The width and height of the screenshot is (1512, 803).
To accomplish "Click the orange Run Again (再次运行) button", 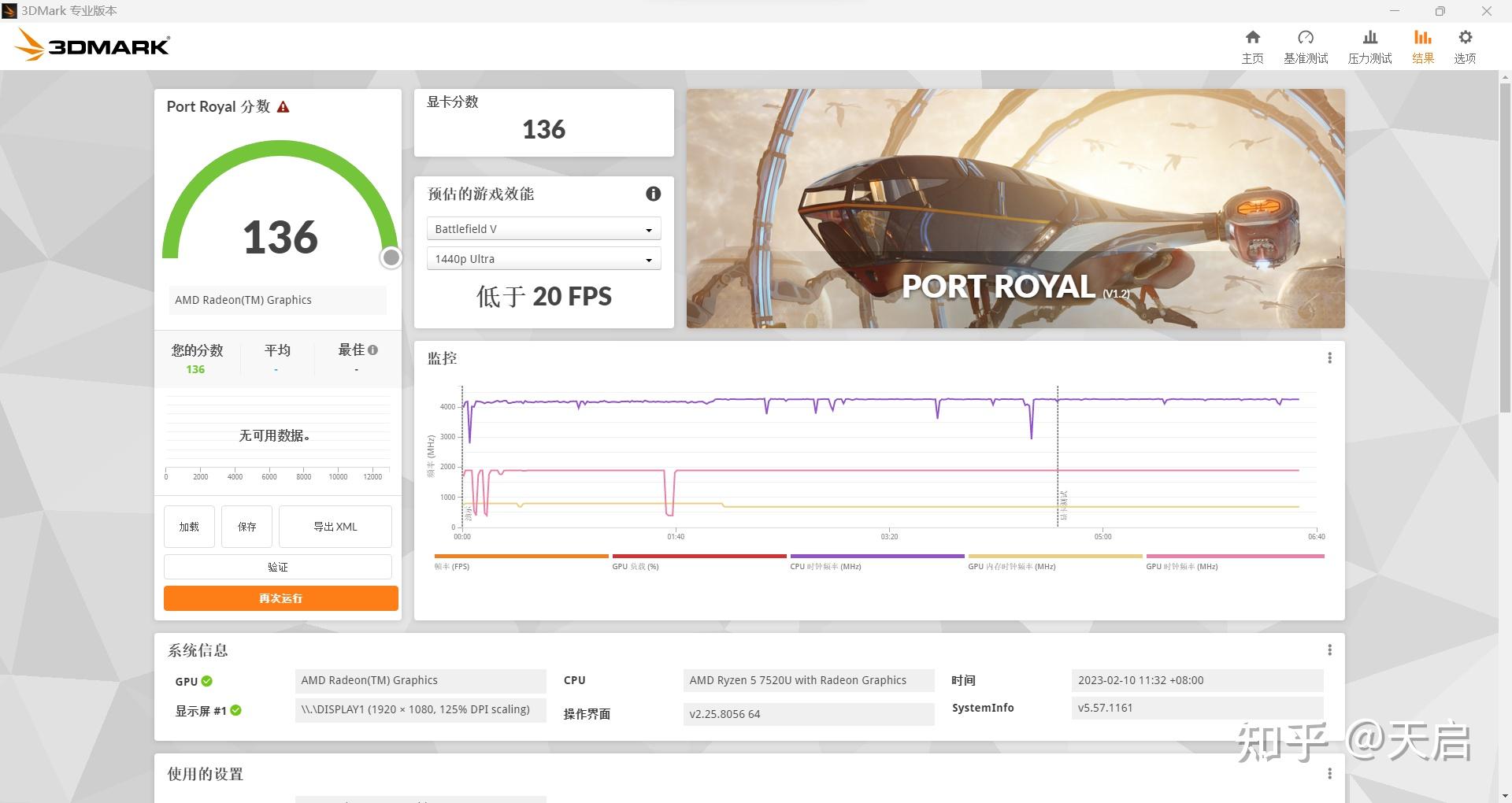I will (281, 598).
